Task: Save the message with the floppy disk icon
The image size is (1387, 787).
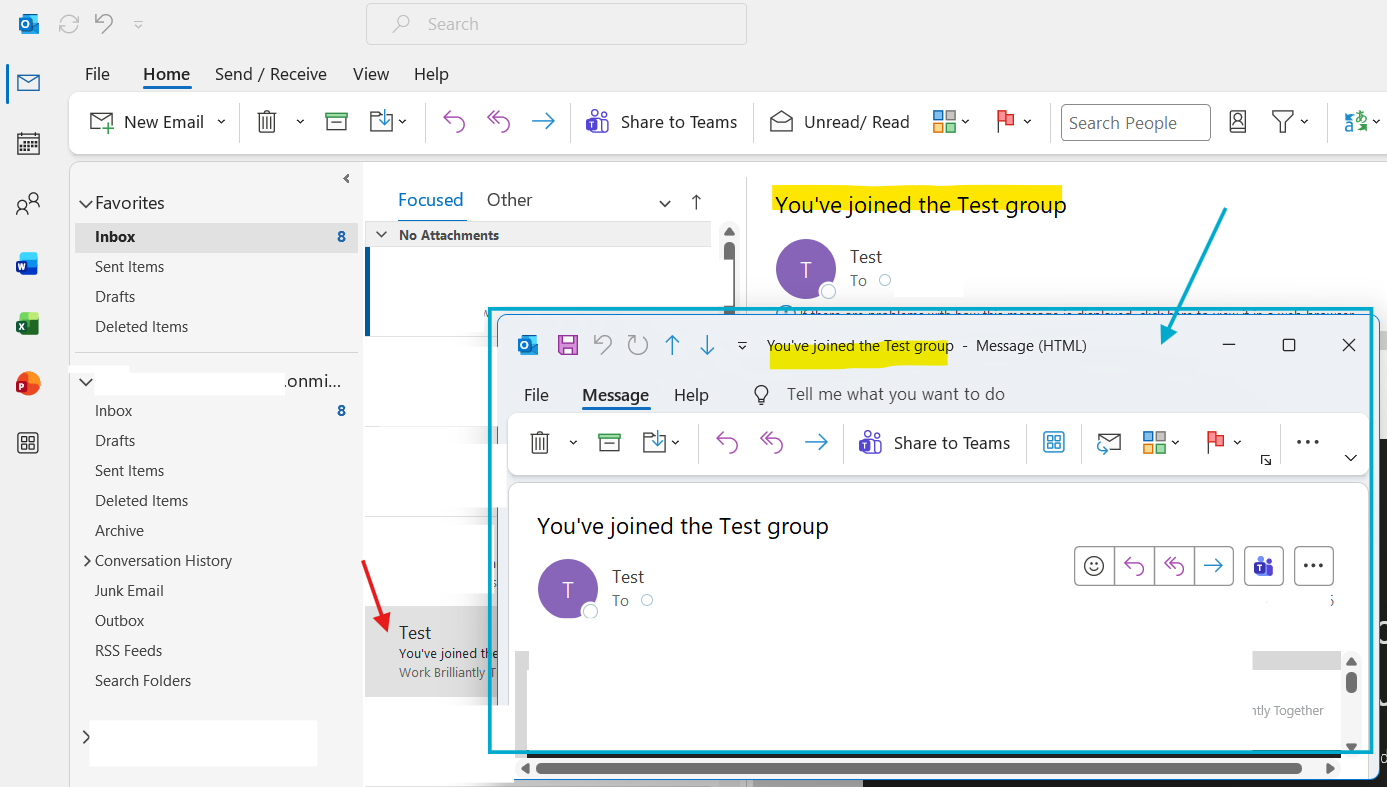Action: coord(568,345)
